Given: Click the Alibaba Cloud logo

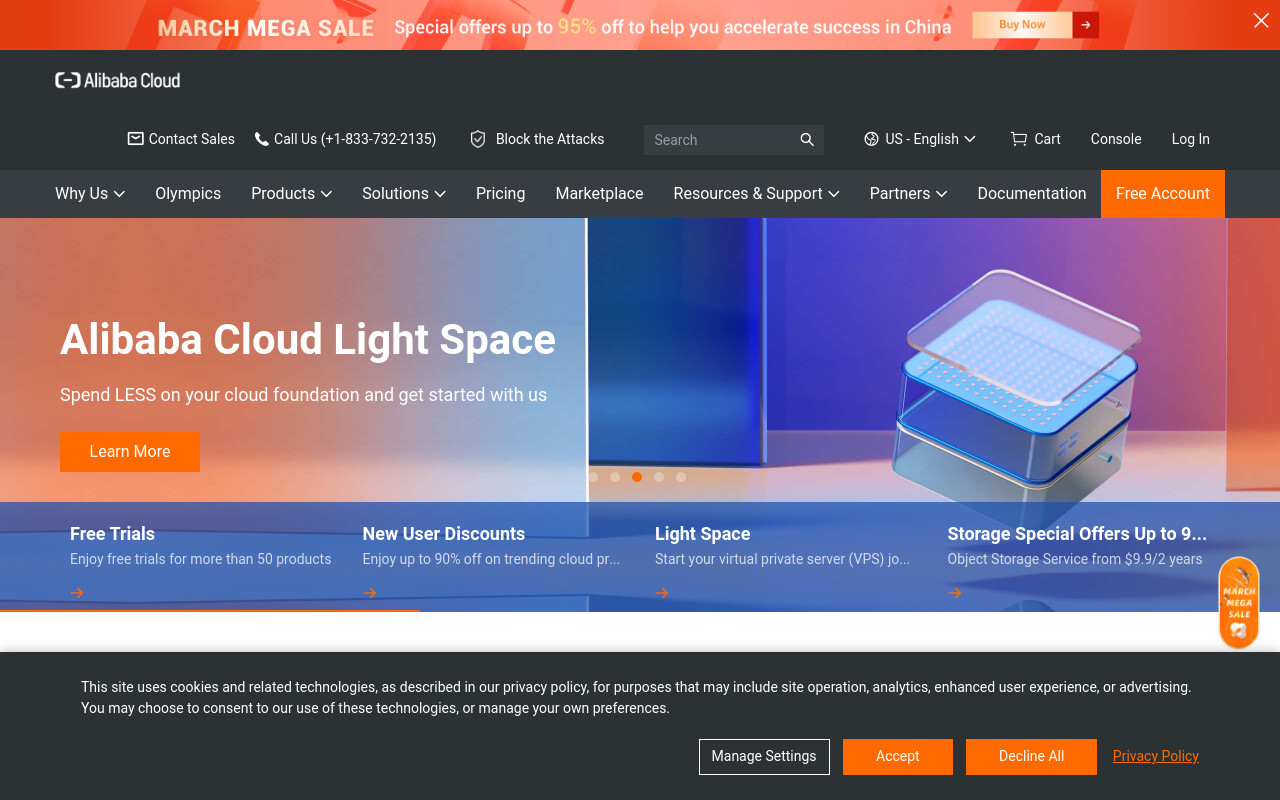Looking at the screenshot, I should point(118,80).
